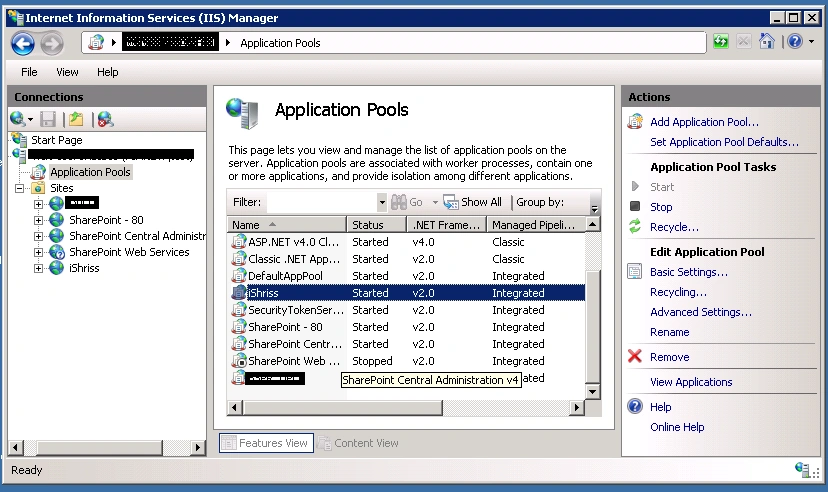
Task: Click the refresh page icon in toolbar
Action: point(721,41)
